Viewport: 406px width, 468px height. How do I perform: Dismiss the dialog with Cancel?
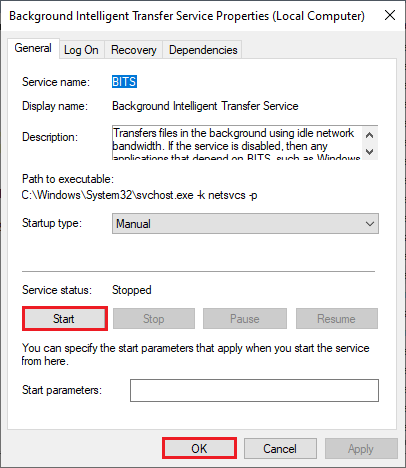click(280, 449)
